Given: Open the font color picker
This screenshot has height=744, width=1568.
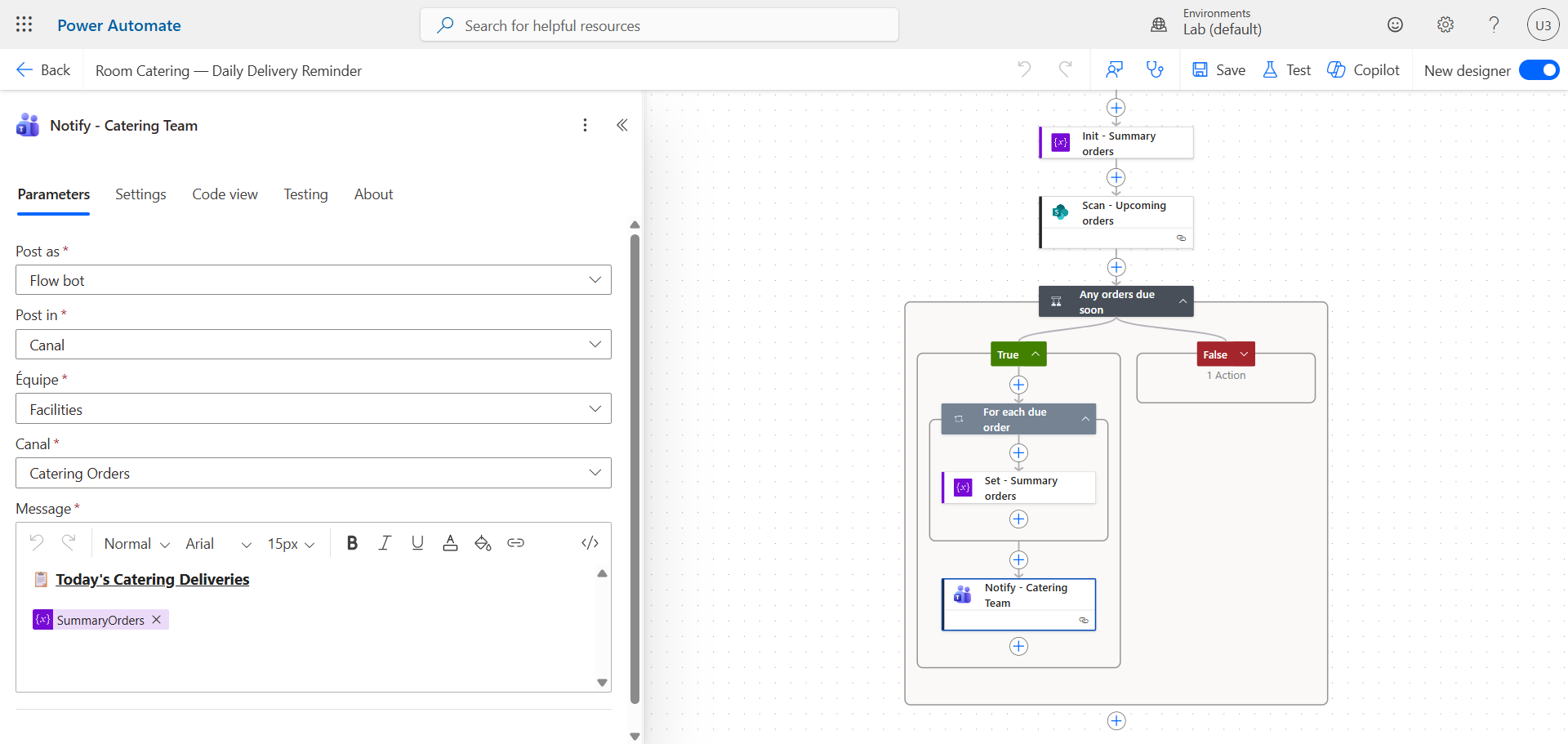Looking at the screenshot, I should click(450, 543).
